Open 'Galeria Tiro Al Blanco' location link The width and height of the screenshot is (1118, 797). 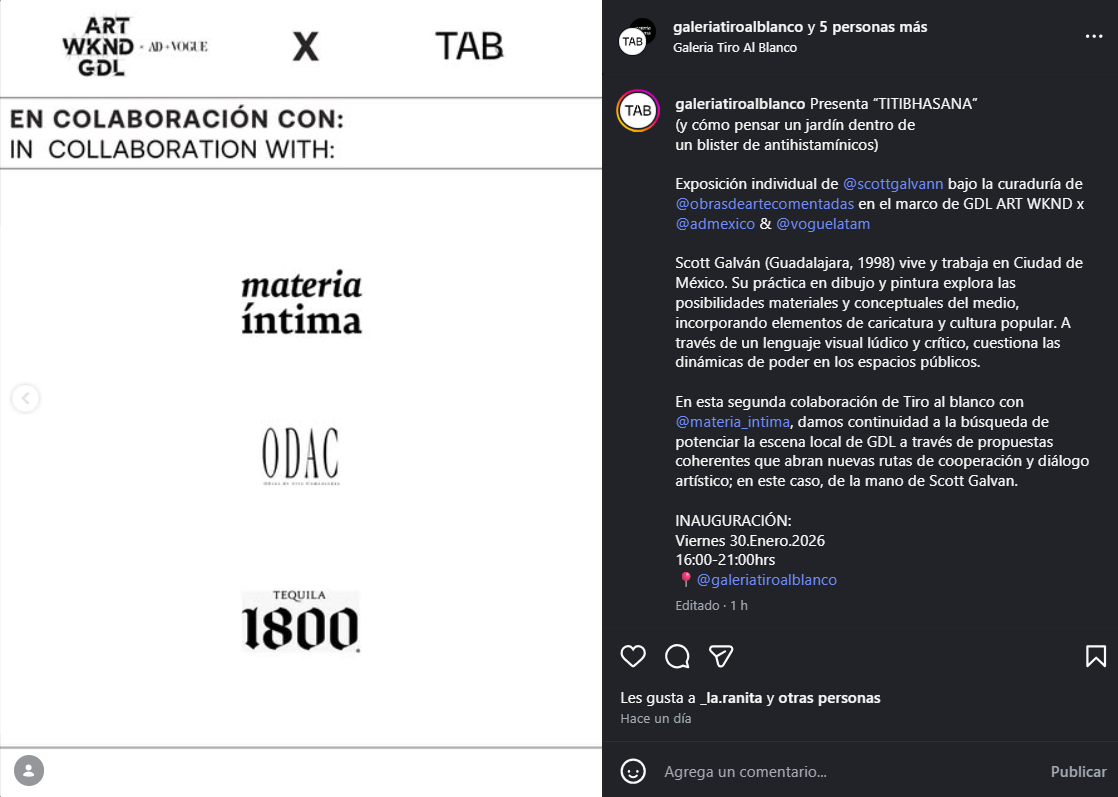735,48
